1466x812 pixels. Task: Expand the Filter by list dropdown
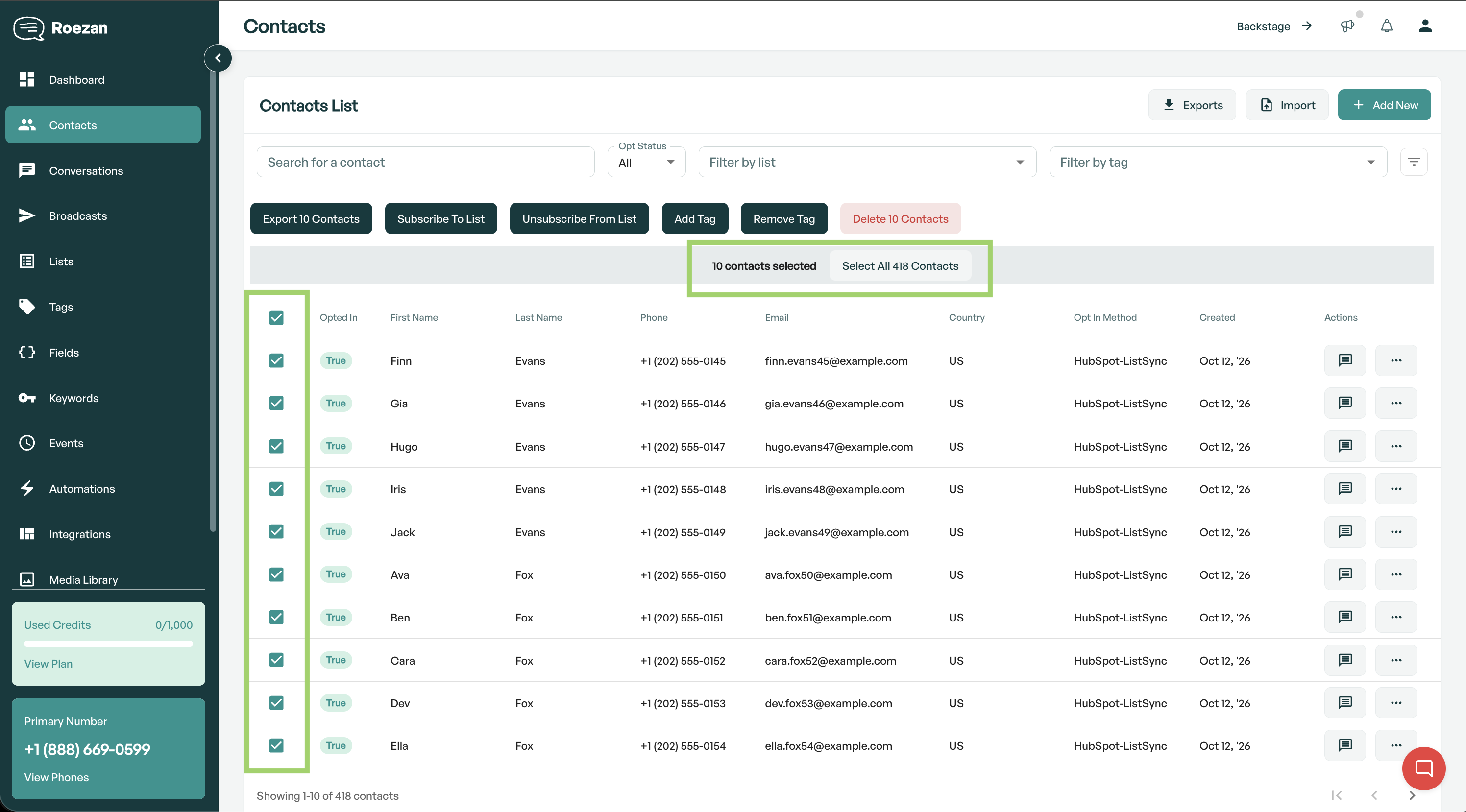[x=867, y=162]
